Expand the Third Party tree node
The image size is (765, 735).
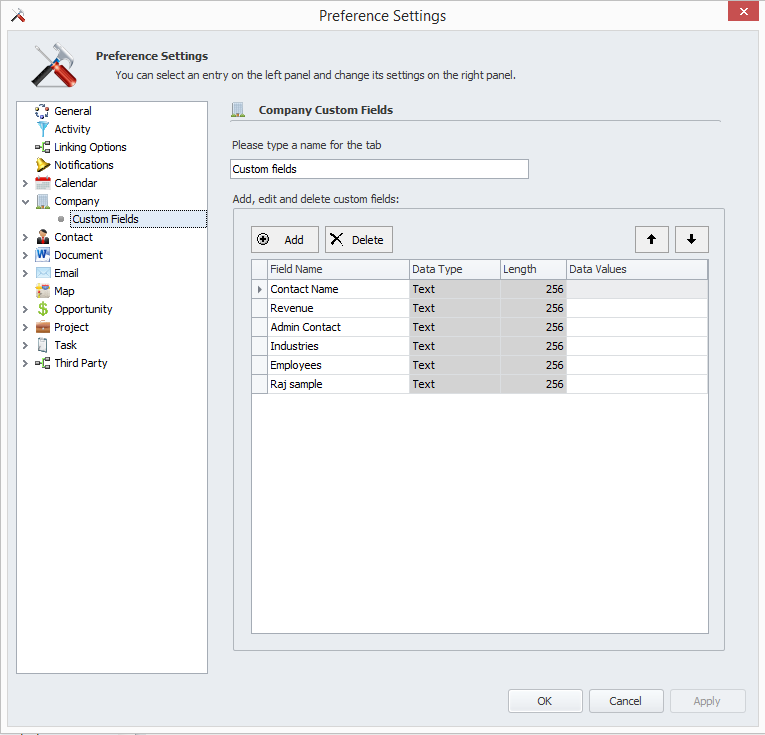tap(25, 363)
